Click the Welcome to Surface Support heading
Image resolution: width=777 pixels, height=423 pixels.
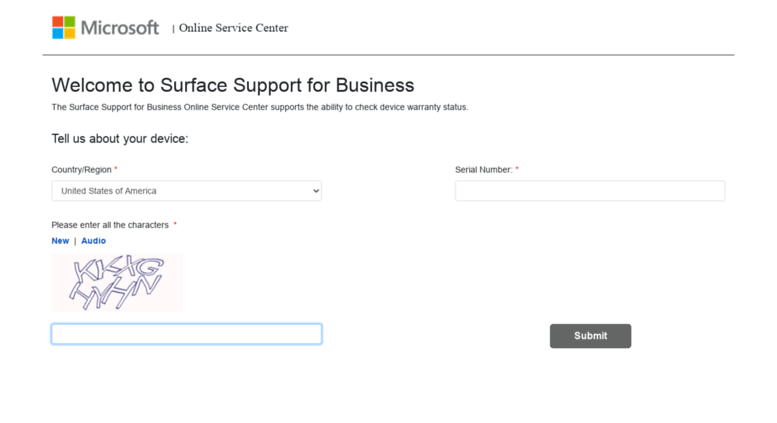pos(233,85)
